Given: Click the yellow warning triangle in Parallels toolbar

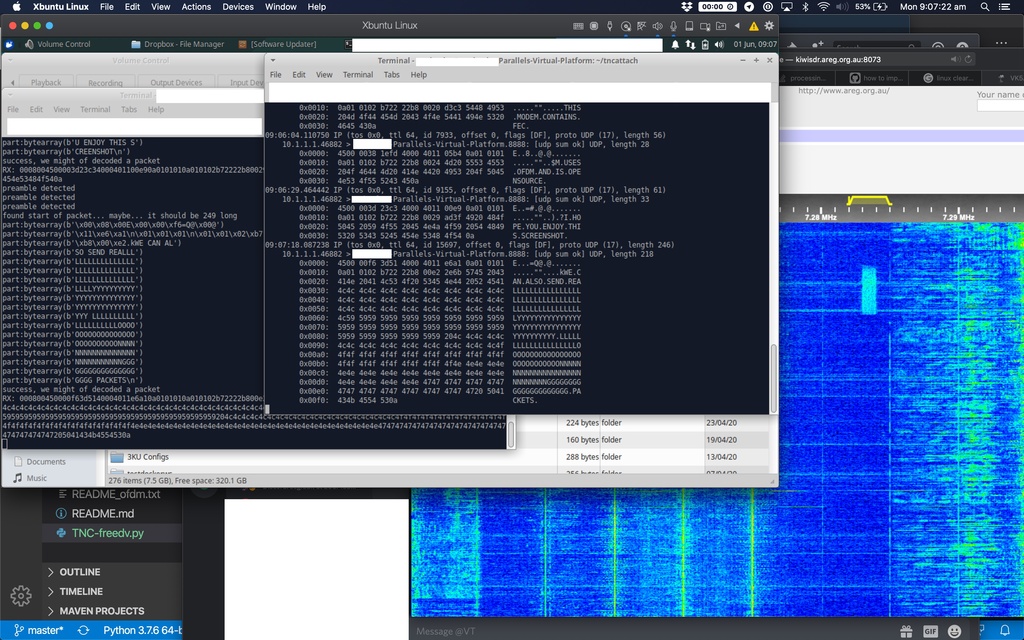Looking at the screenshot, I should click(x=754, y=26).
